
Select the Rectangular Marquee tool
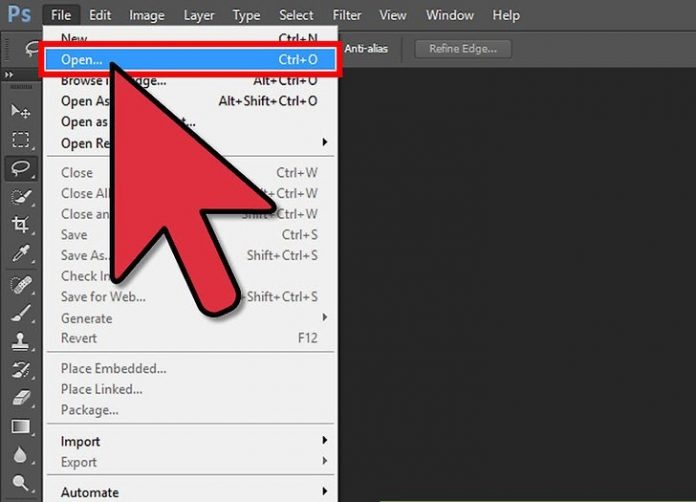tap(20, 139)
